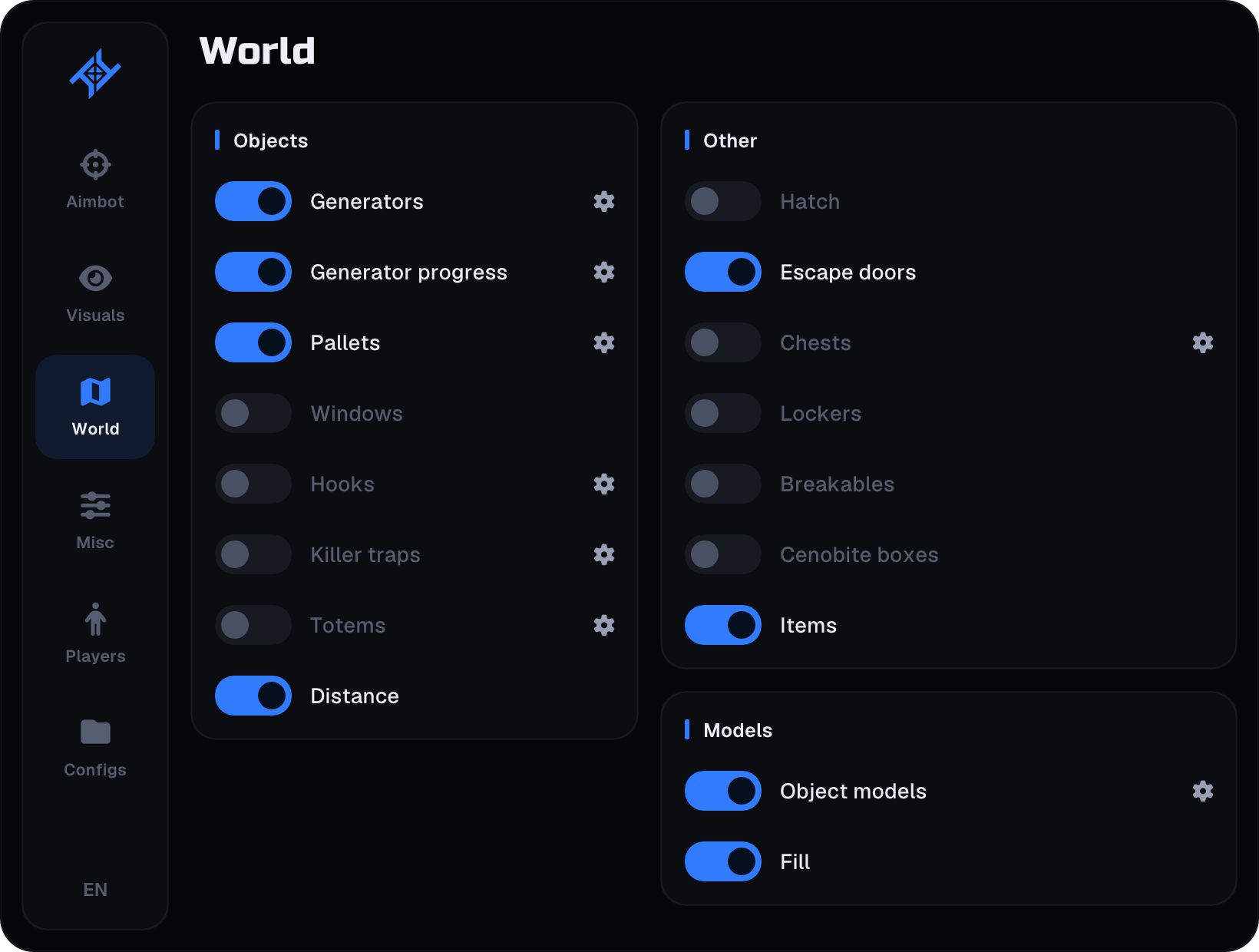
Task: Open the Visuals eye section
Action: pos(95,293)
